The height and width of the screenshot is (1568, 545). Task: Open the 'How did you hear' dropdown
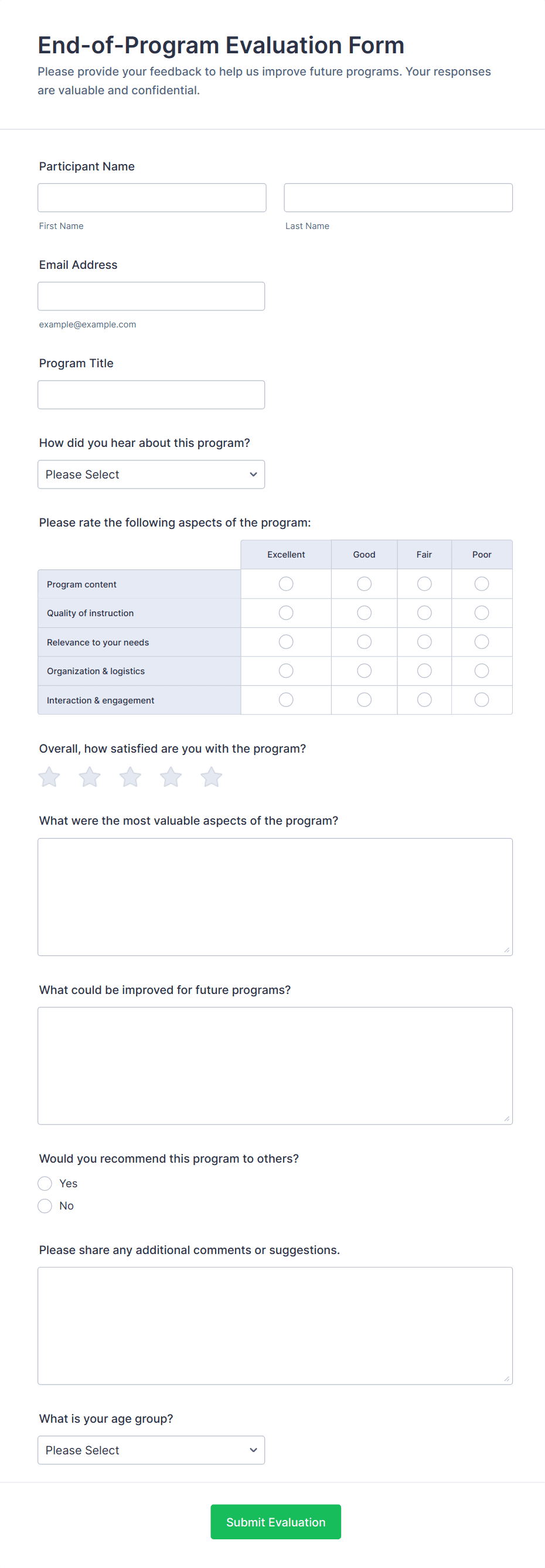(151, 474)
